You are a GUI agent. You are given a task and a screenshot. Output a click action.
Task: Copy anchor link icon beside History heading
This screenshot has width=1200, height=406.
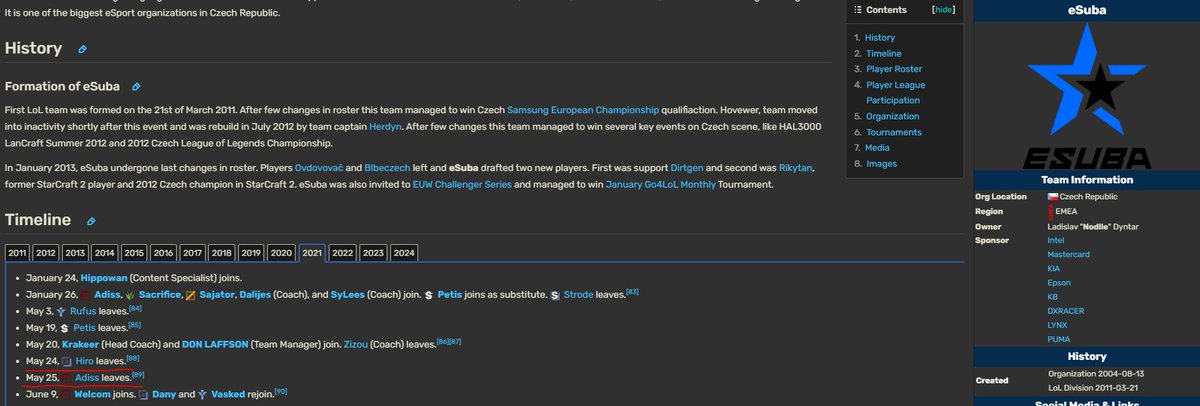pos(83,49)
